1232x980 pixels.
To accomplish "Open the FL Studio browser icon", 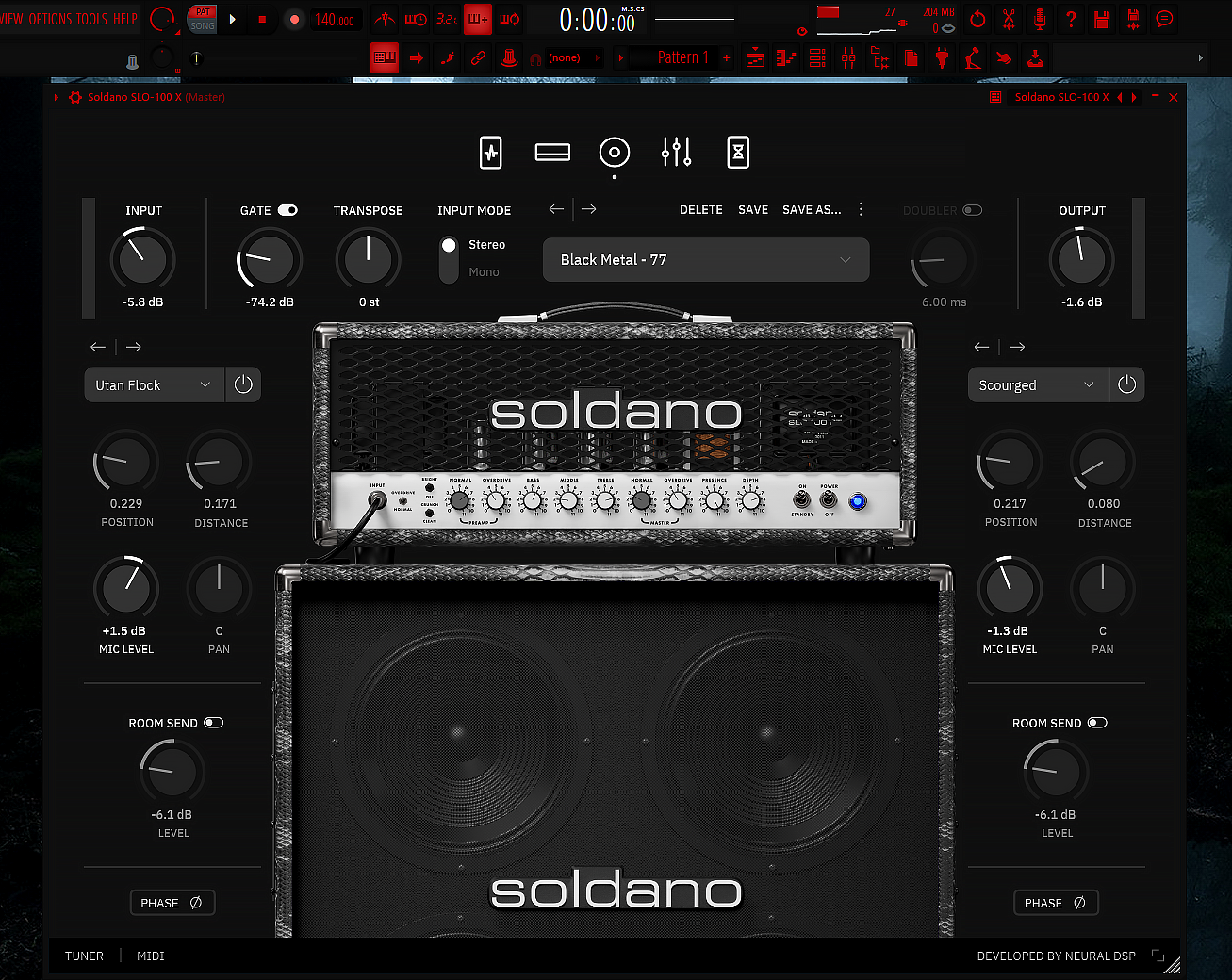I will [880, 58].
